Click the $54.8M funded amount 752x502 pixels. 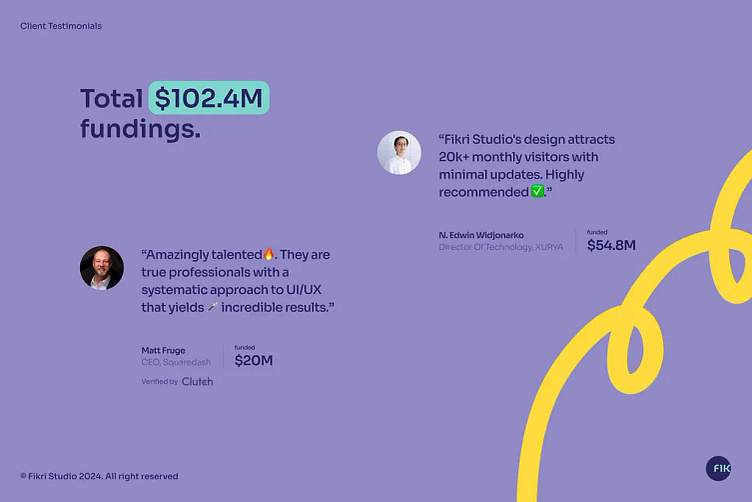pos(611,244)
